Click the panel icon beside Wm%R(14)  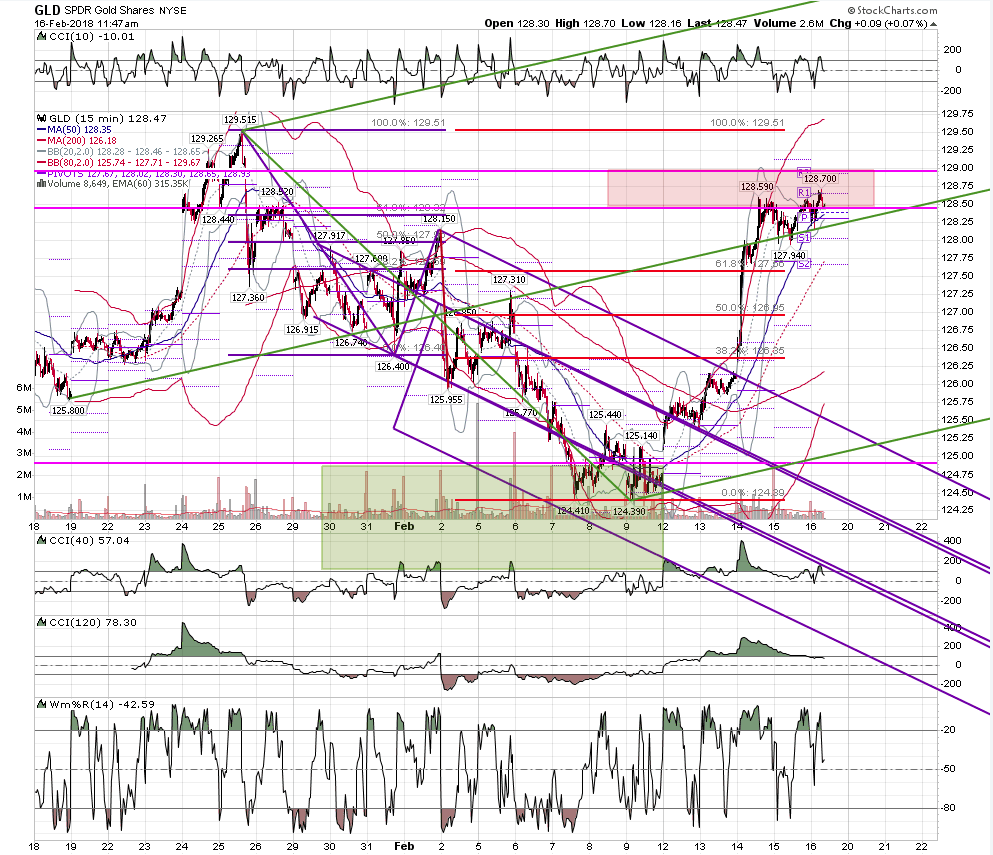click(42, 705)
